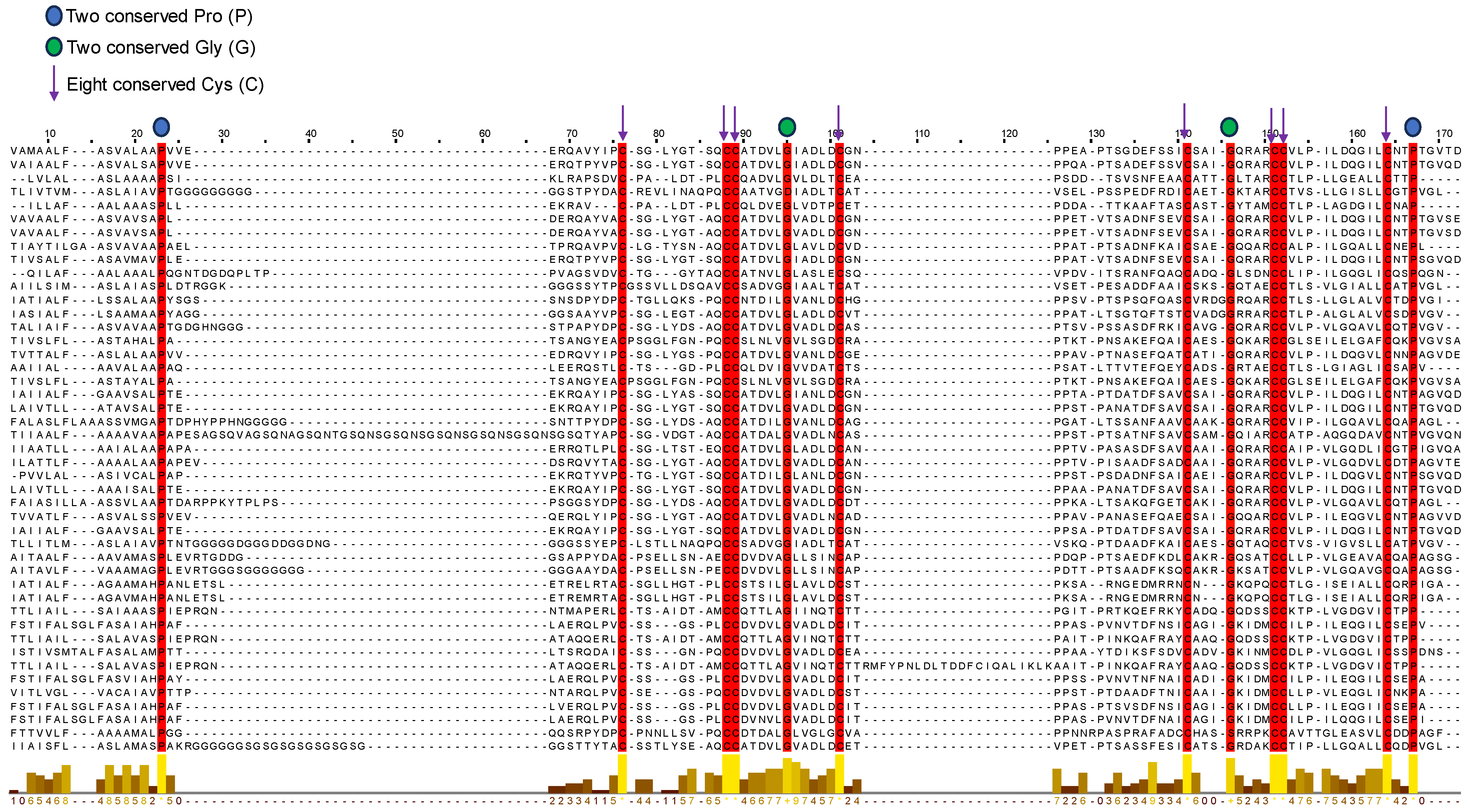Click the 'Eight conserved Cys (C)' label
The image size is (1470, 812).
tap(165, 84)
